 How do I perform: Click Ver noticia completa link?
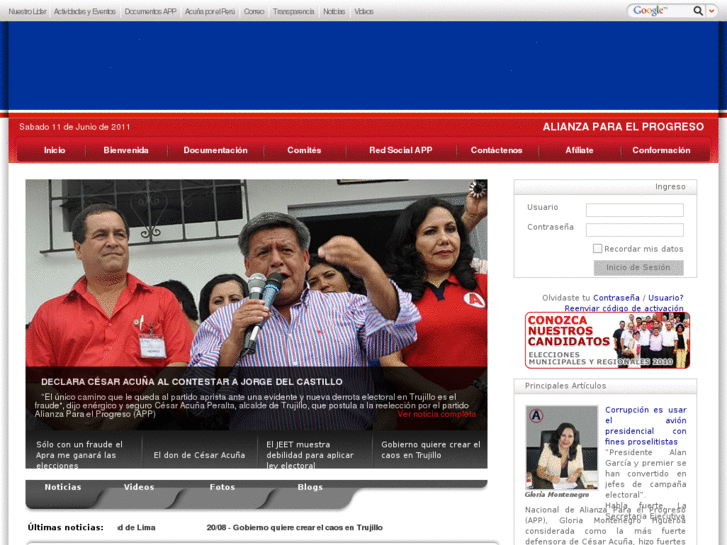click(x=436, y=414)
